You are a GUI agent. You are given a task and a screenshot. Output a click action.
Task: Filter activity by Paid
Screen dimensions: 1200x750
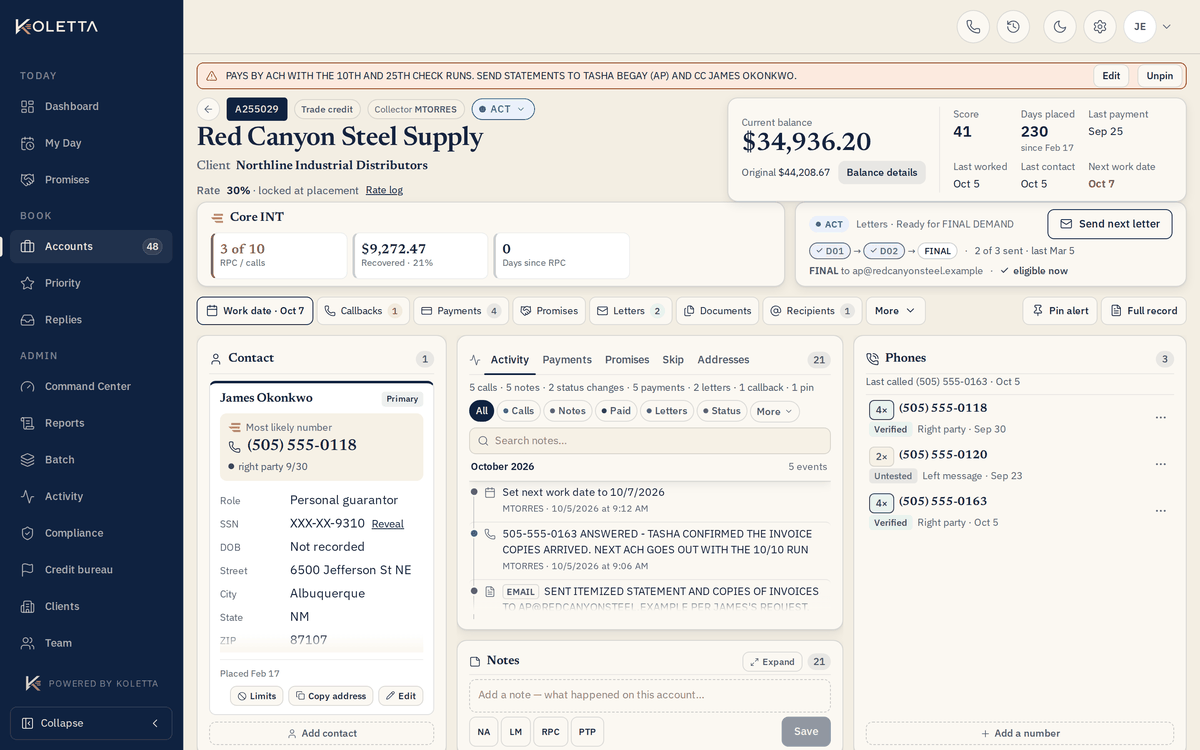pyautogui.click(x=616, y=411)
